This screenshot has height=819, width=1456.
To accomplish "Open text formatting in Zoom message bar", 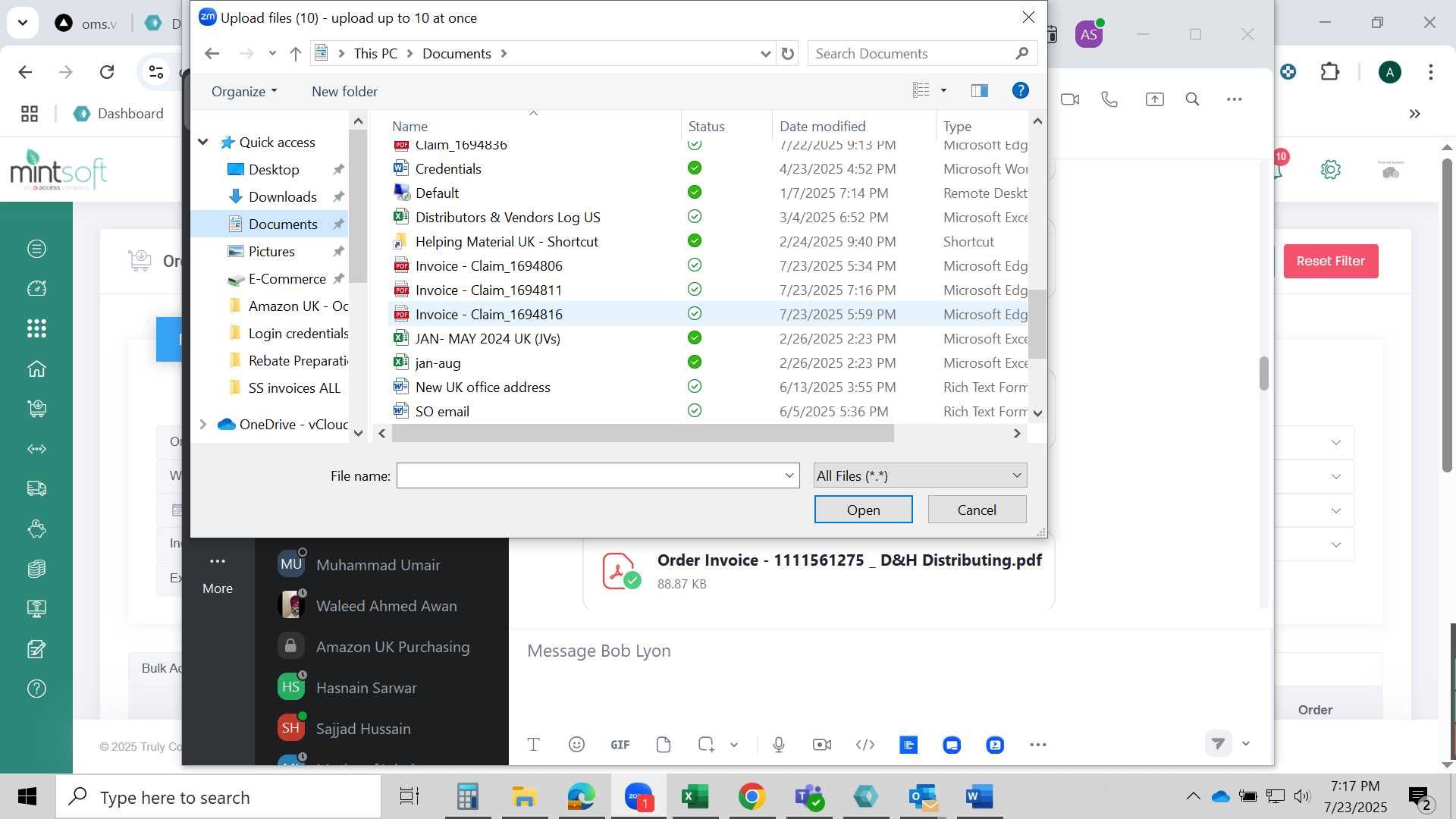I will click(533, 745).
